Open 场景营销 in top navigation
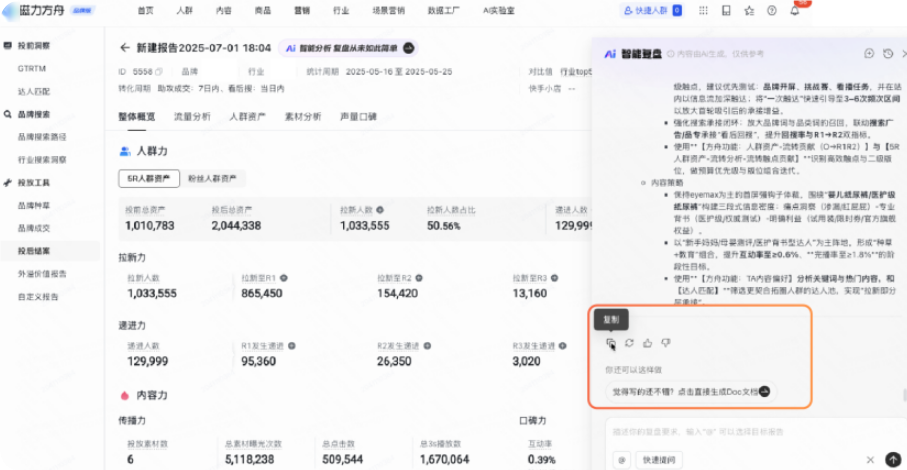Image resolution: width=907 pixels, height=470 pixels. pyautogui.click(x=388, y=10)
